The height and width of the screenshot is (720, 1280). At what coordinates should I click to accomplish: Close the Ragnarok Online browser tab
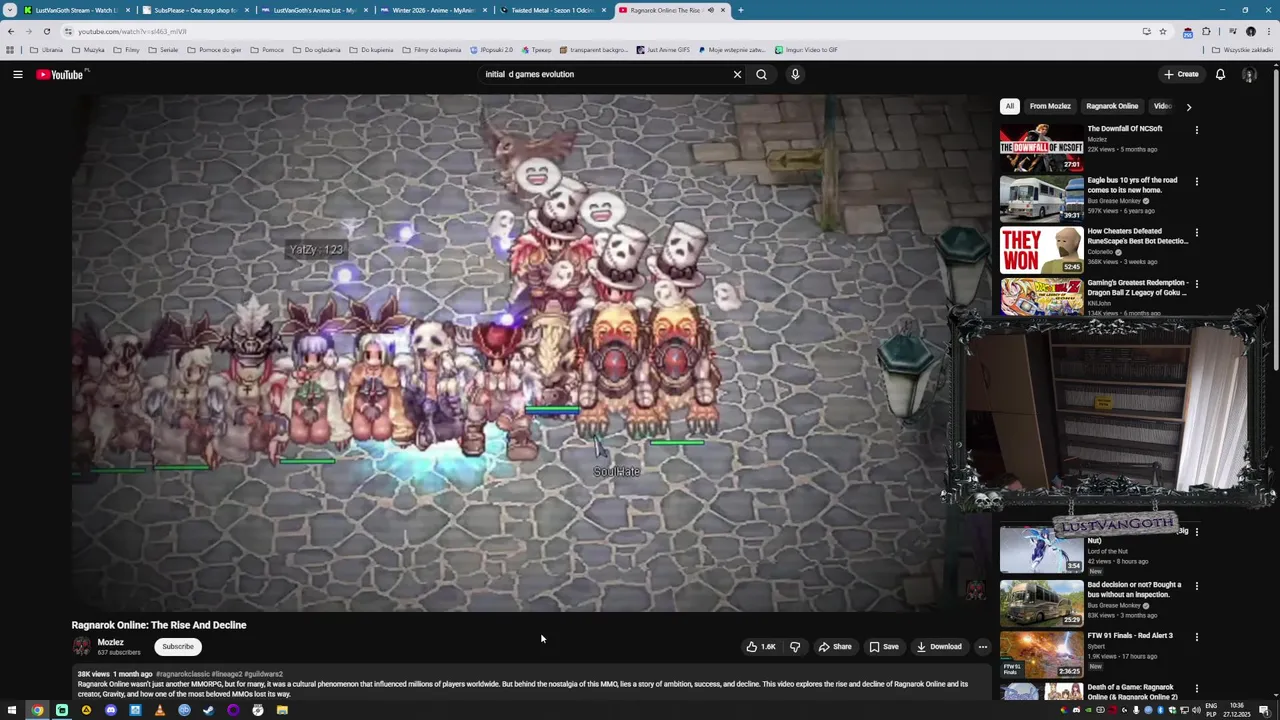point(723,10)
